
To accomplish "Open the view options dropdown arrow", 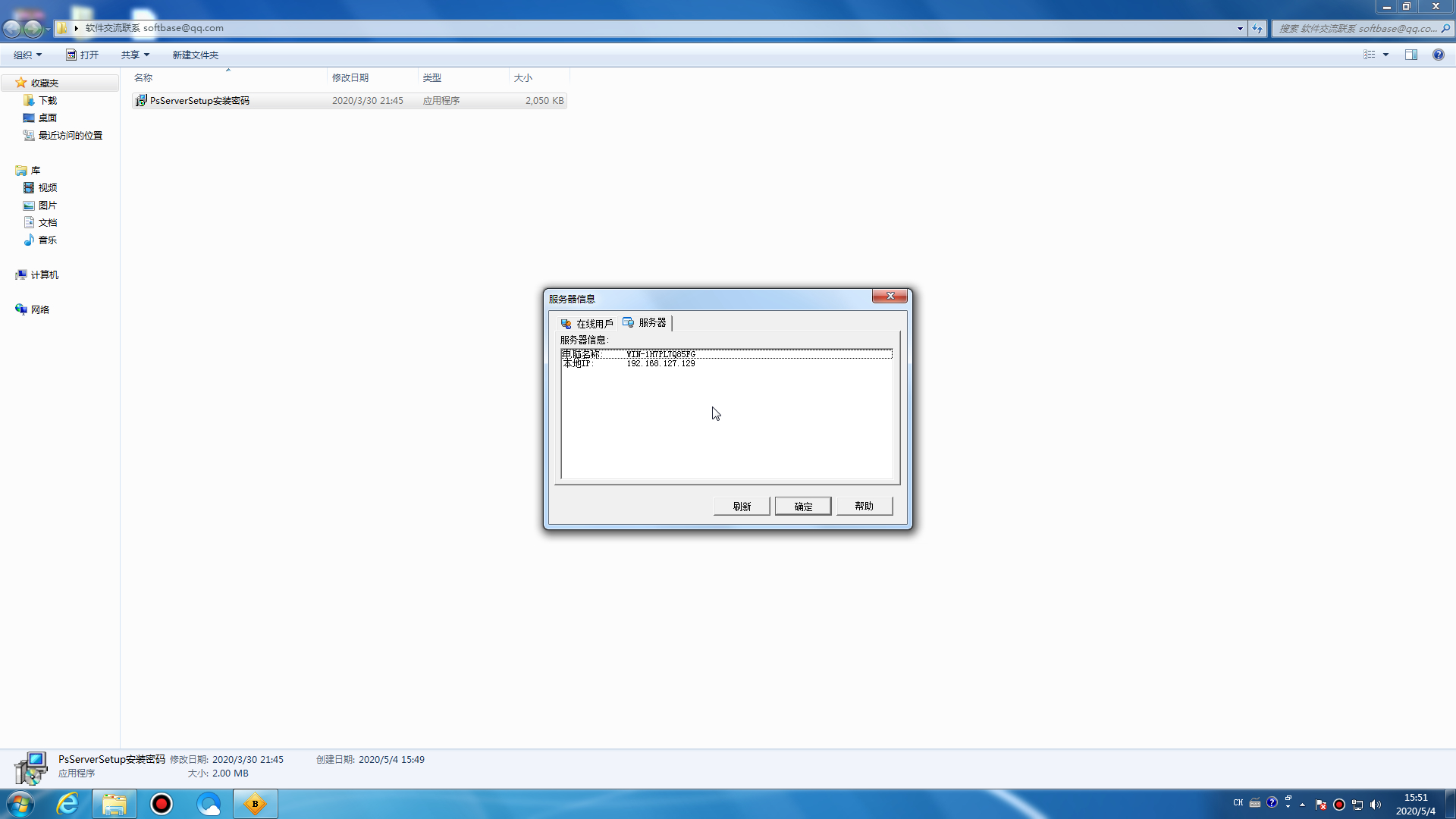I will pyautogui.click(x=1385, y=55).
